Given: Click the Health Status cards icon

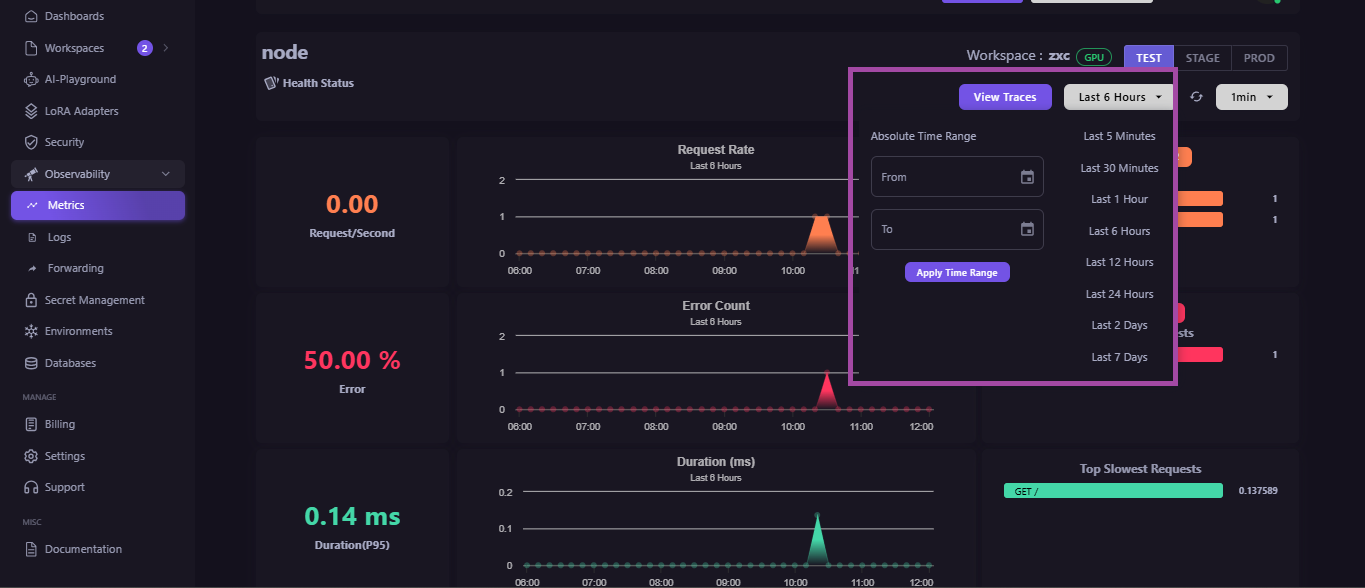Looking at the screenshot, I should (x=270, y=83).
